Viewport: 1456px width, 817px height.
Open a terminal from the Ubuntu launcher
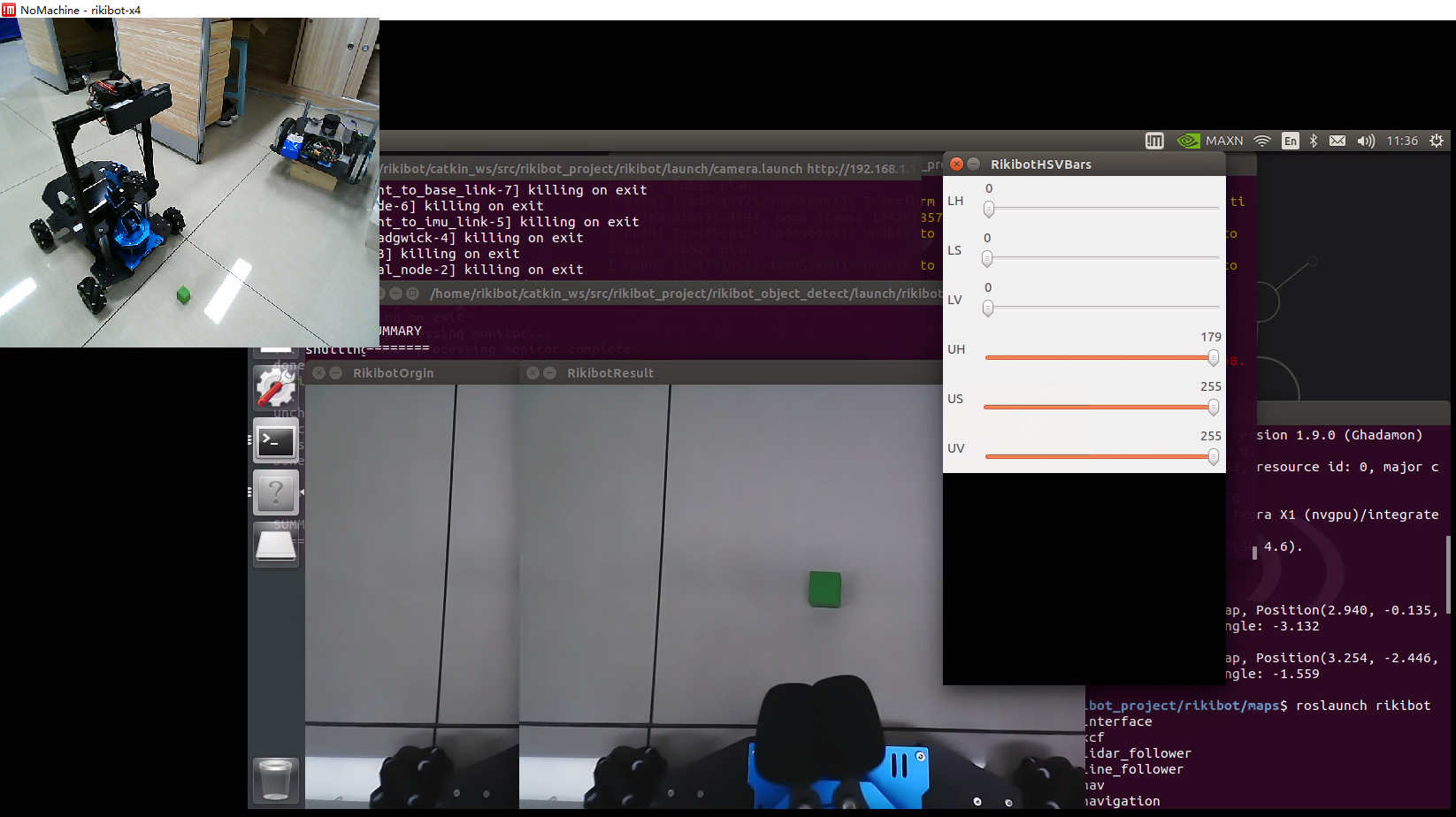pos(276,441)
